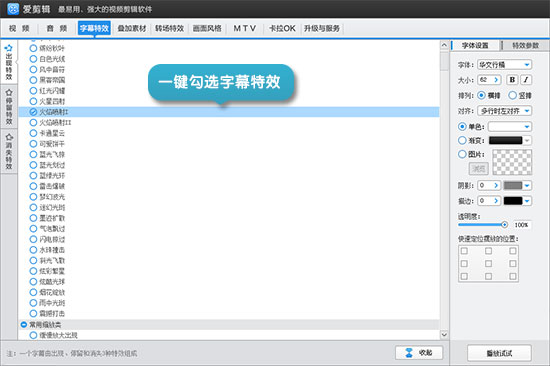Click the 收起 collapse button
The image size is (550, 366).
coord(419,353)
